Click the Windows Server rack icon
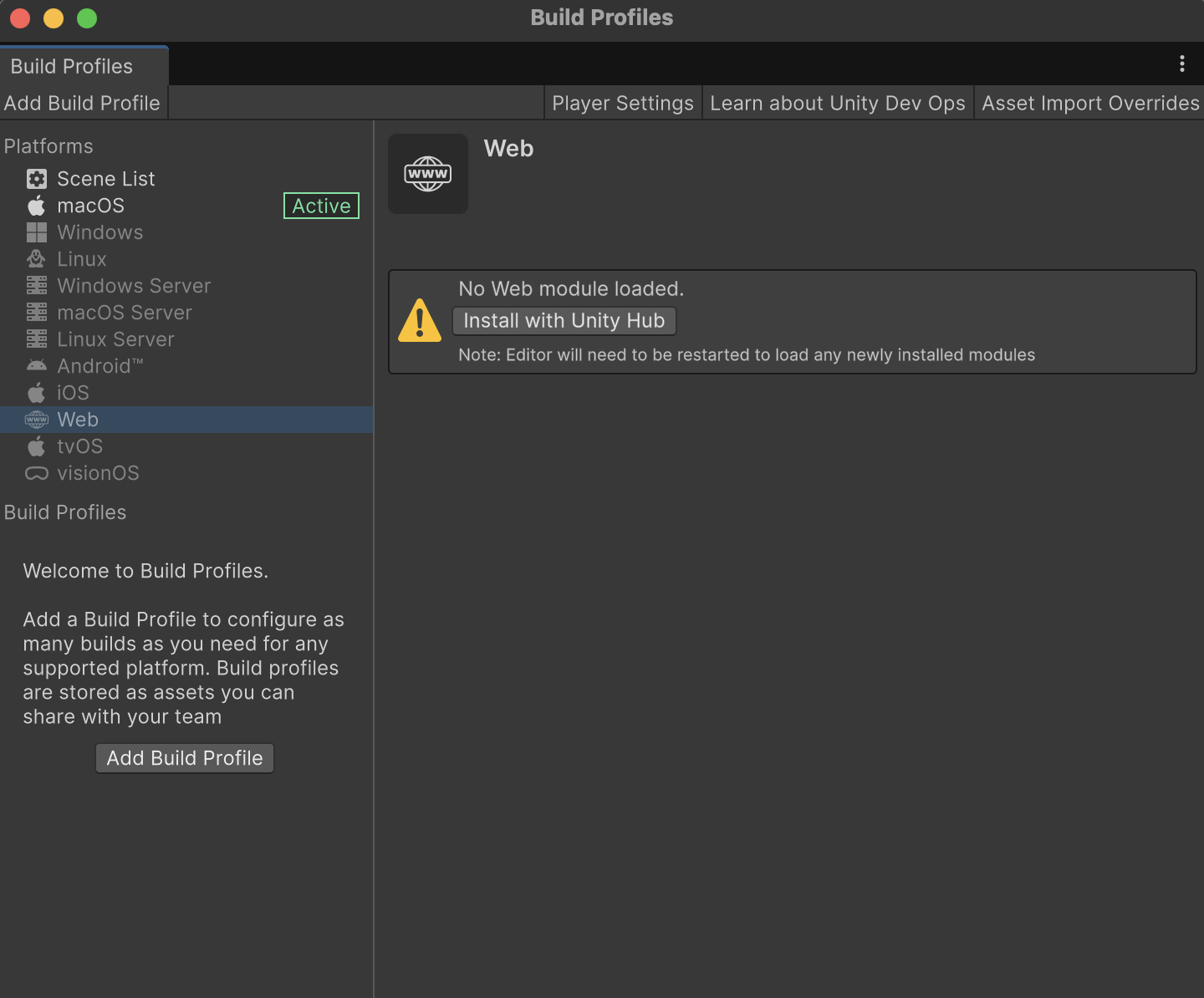The image size is (1204, 998). tap(37, 286)
